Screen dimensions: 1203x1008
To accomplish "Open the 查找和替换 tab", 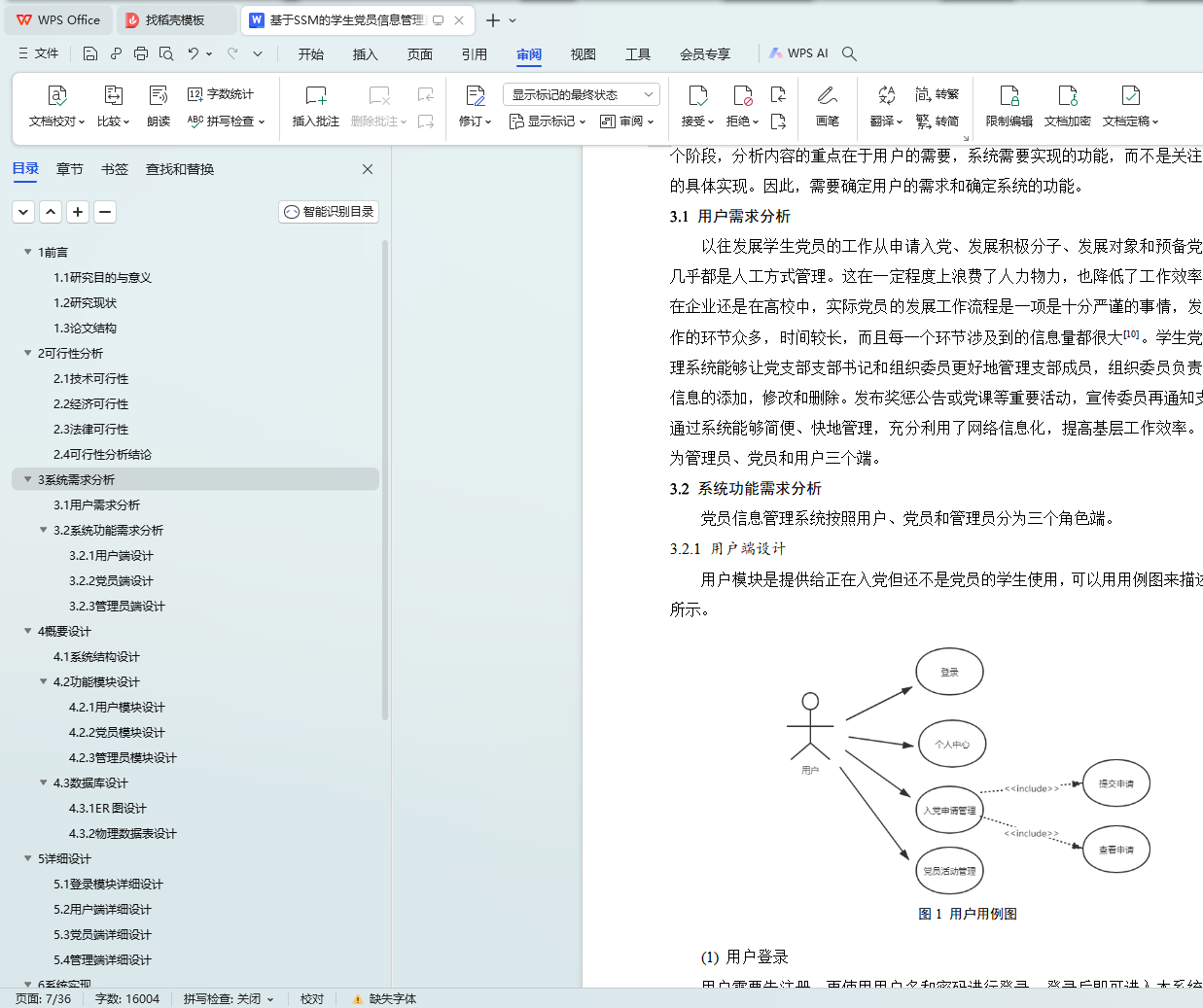I will [180, 169].
